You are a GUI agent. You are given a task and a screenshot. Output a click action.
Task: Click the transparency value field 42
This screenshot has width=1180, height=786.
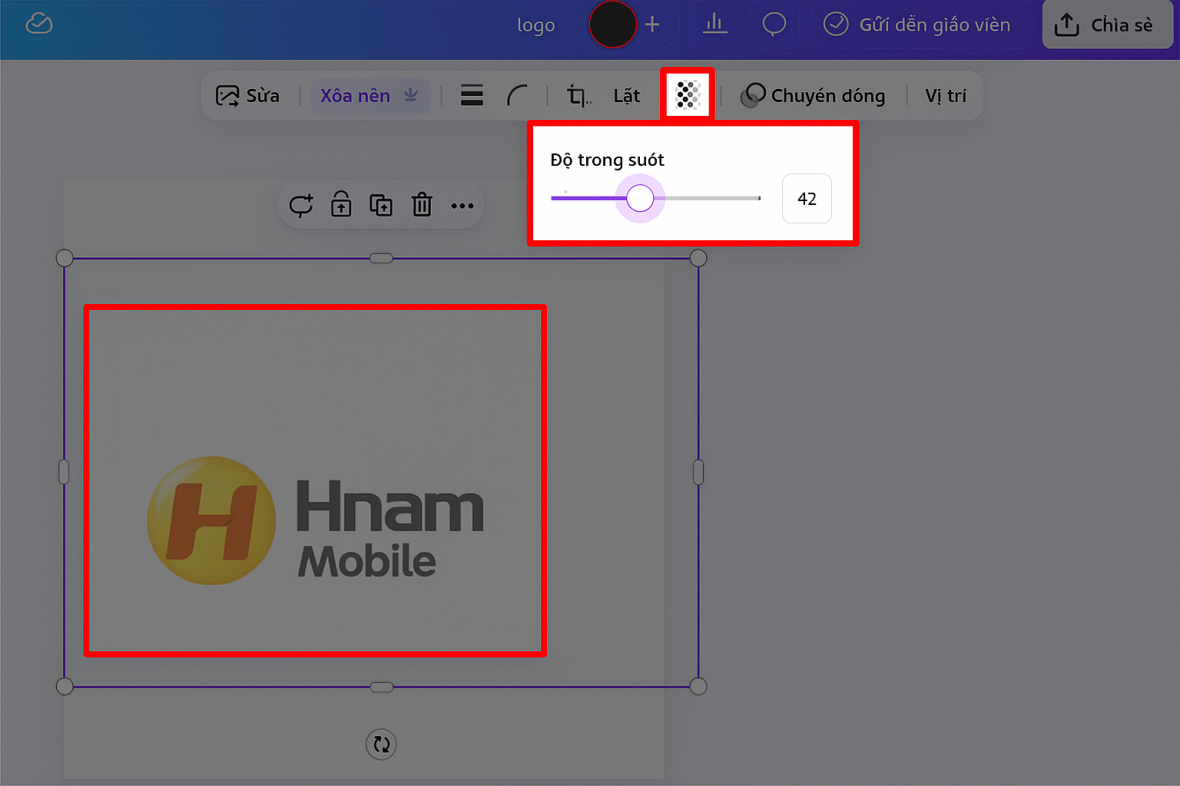click(807, 199)
